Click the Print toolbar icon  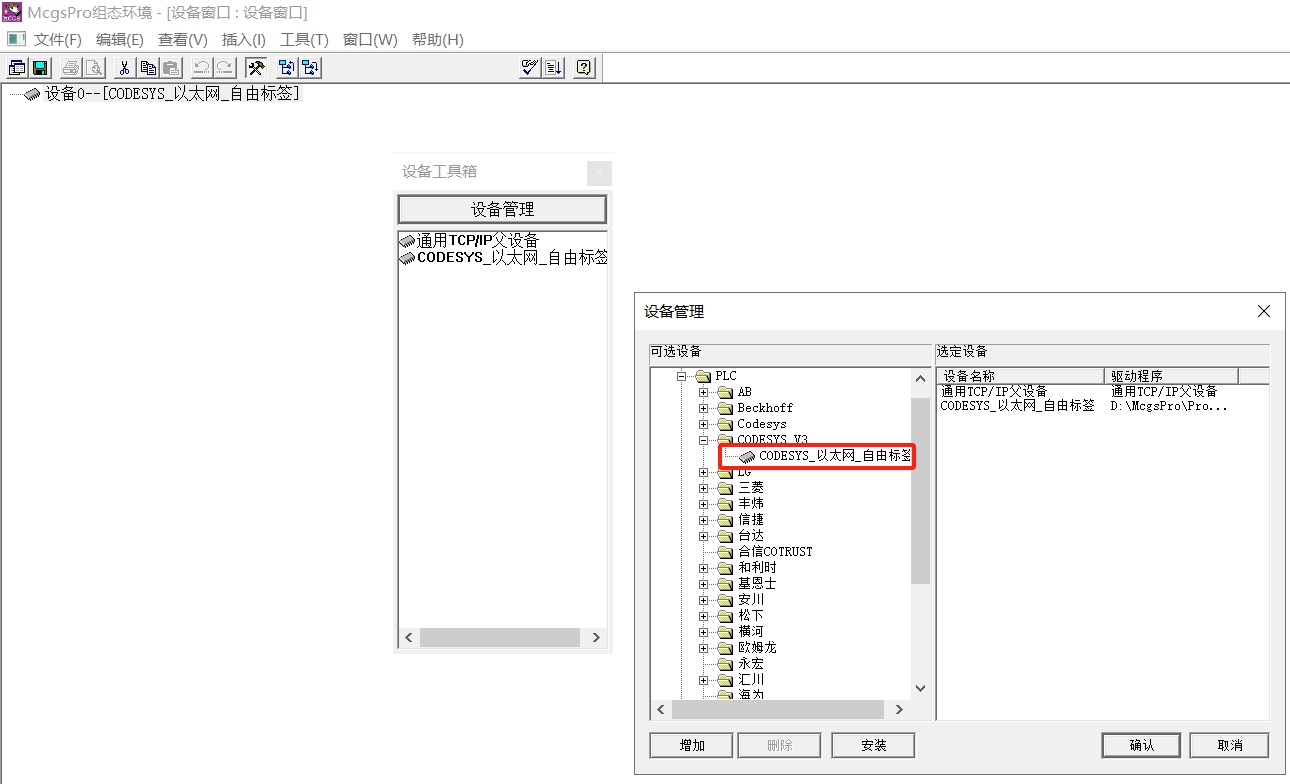[71, 68]
